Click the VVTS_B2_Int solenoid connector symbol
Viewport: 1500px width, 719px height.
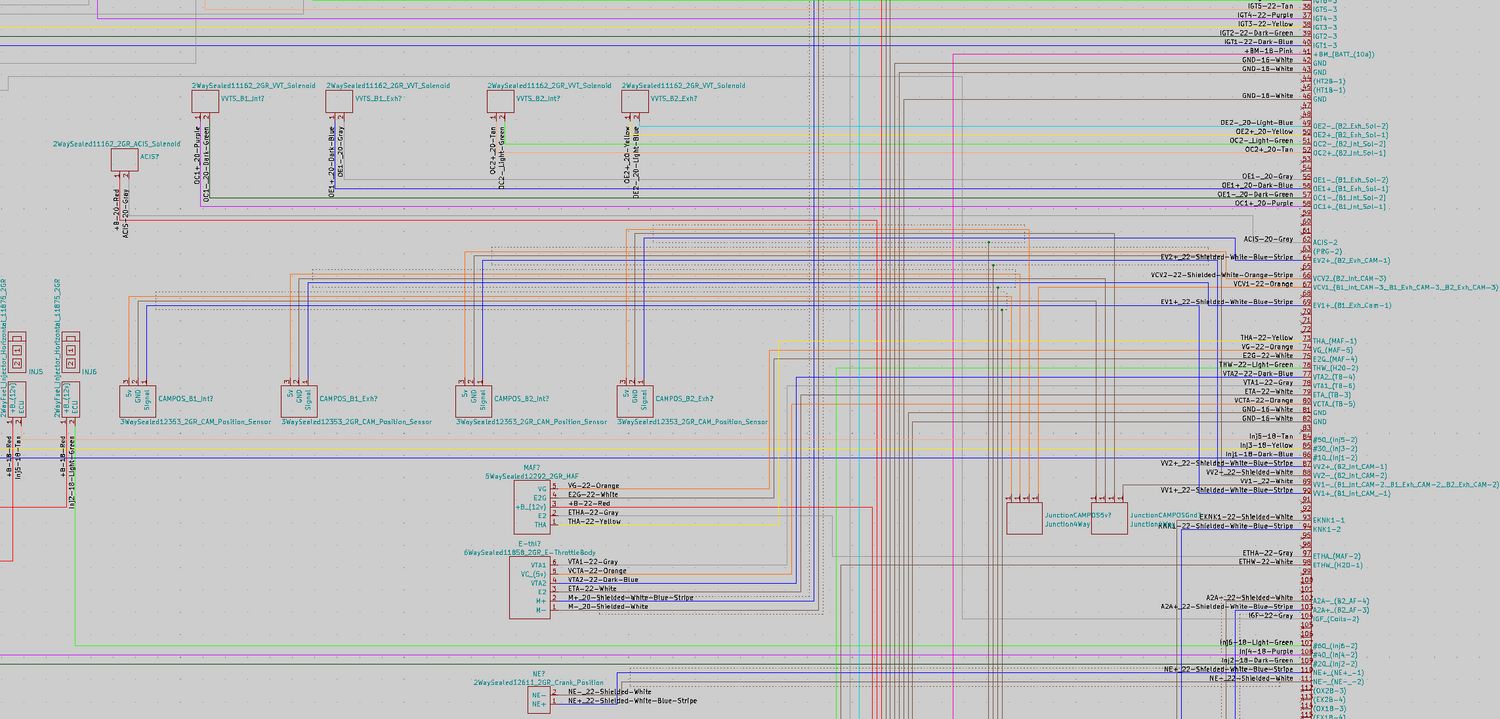[500, 102]
